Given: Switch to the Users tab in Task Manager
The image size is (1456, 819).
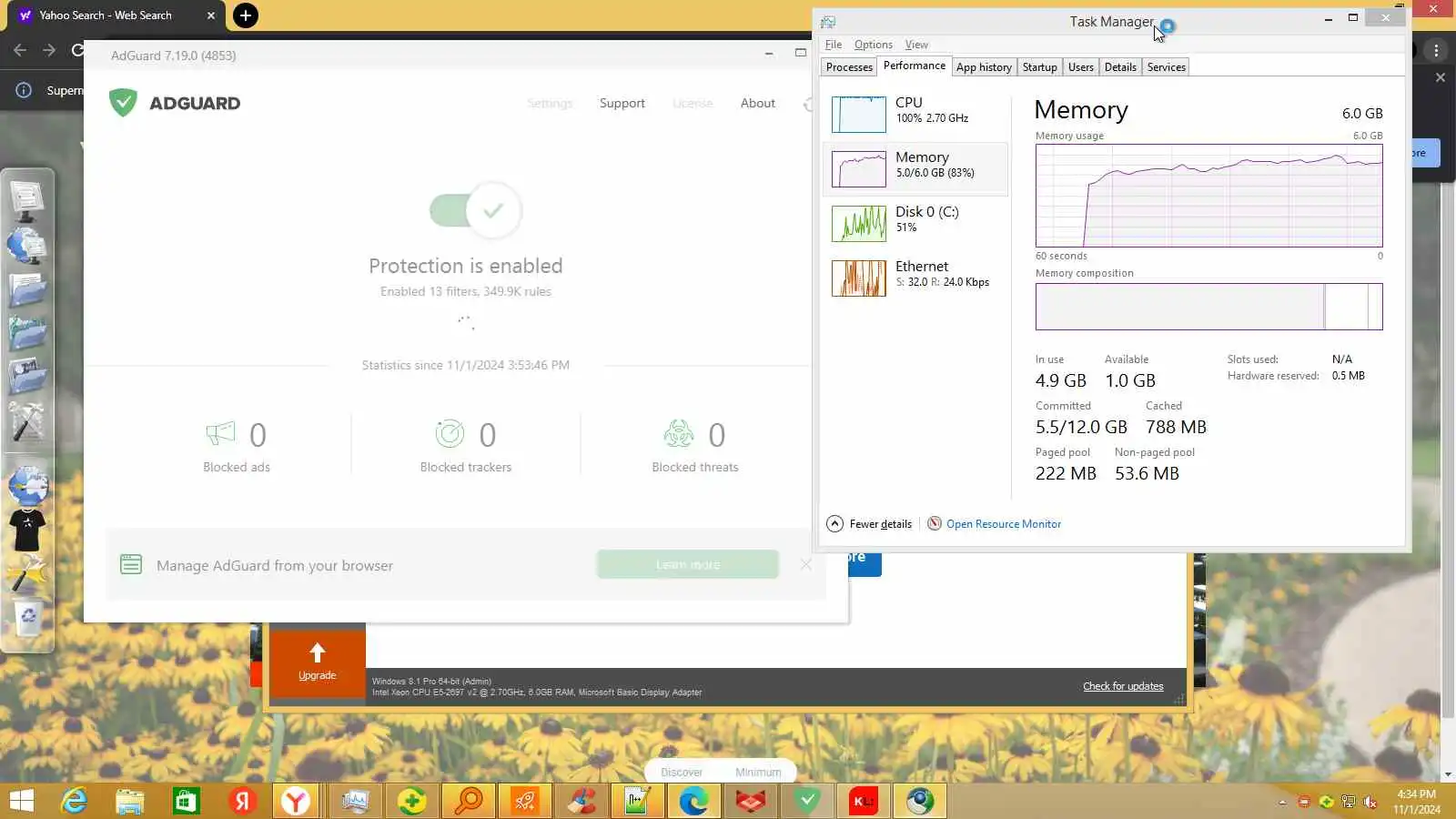Looking at the screenshot, I should pyautogui.click(x=1081, y=67).
